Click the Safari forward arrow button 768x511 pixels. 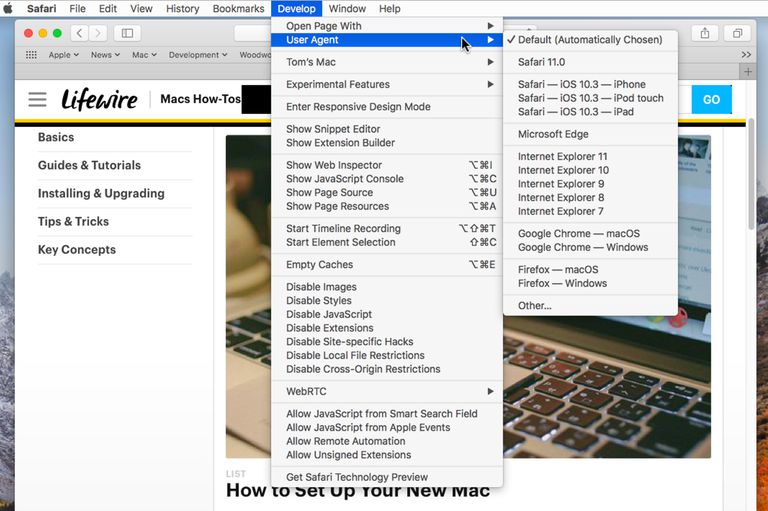point(97,33)
